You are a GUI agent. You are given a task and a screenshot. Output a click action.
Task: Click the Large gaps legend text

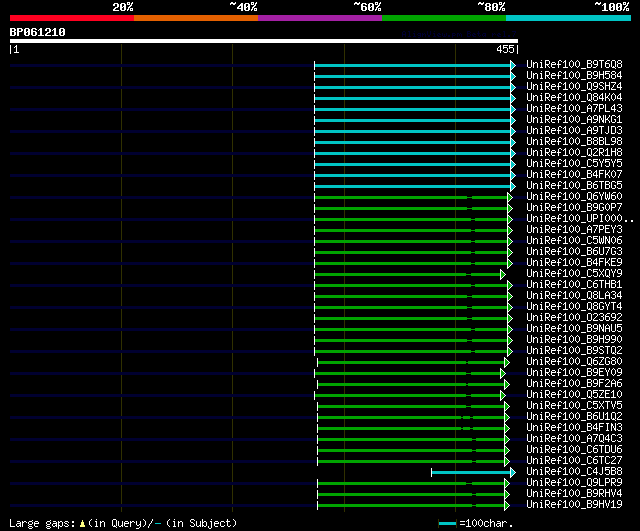(123, 523)
